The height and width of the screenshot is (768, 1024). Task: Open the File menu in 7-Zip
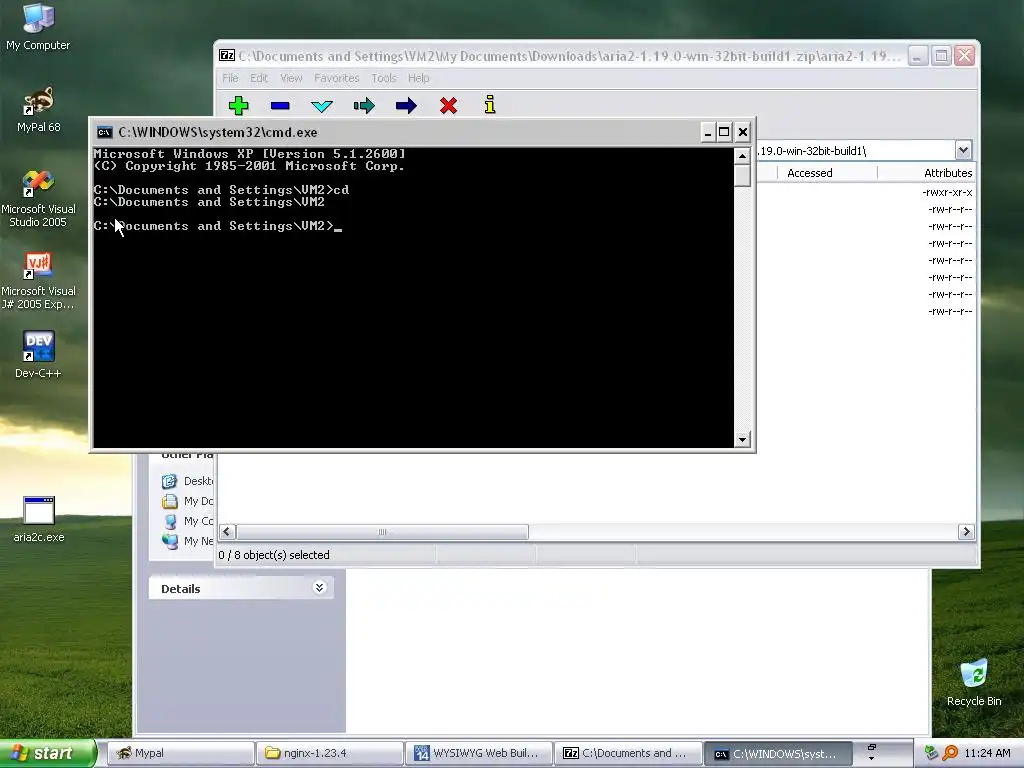pos(230,78)
